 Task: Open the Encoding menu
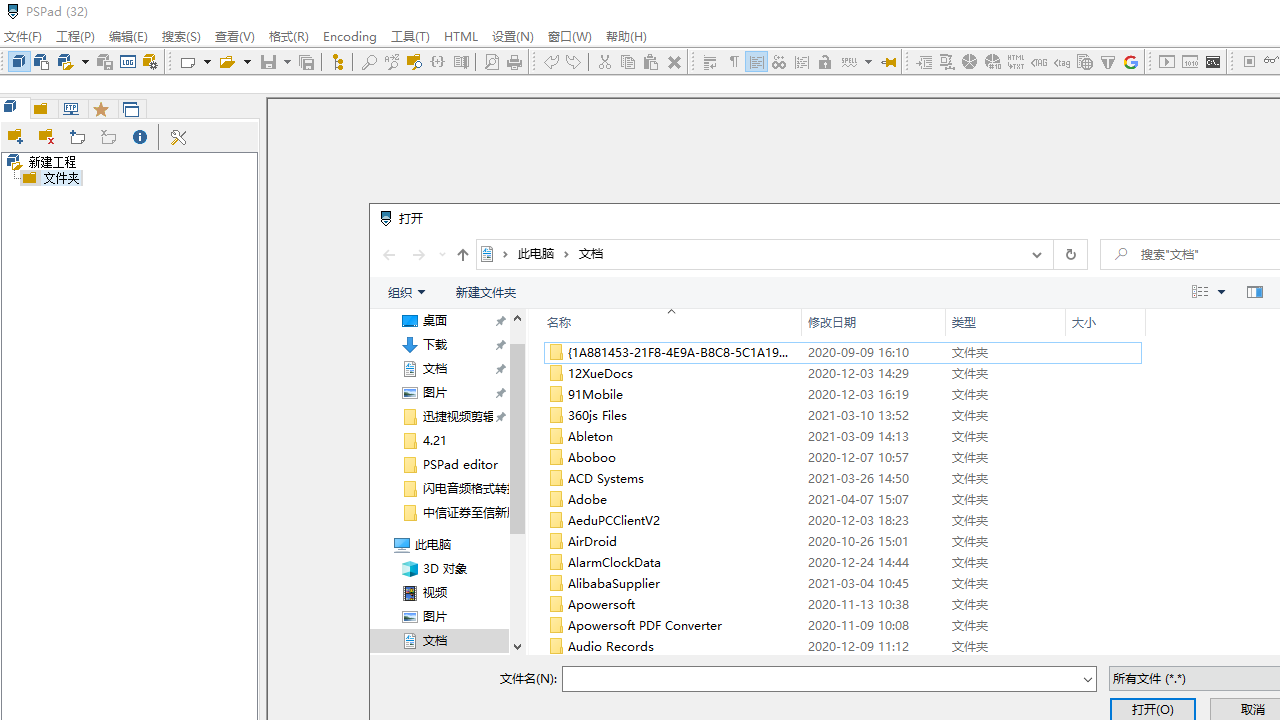(x=349, y=36)
